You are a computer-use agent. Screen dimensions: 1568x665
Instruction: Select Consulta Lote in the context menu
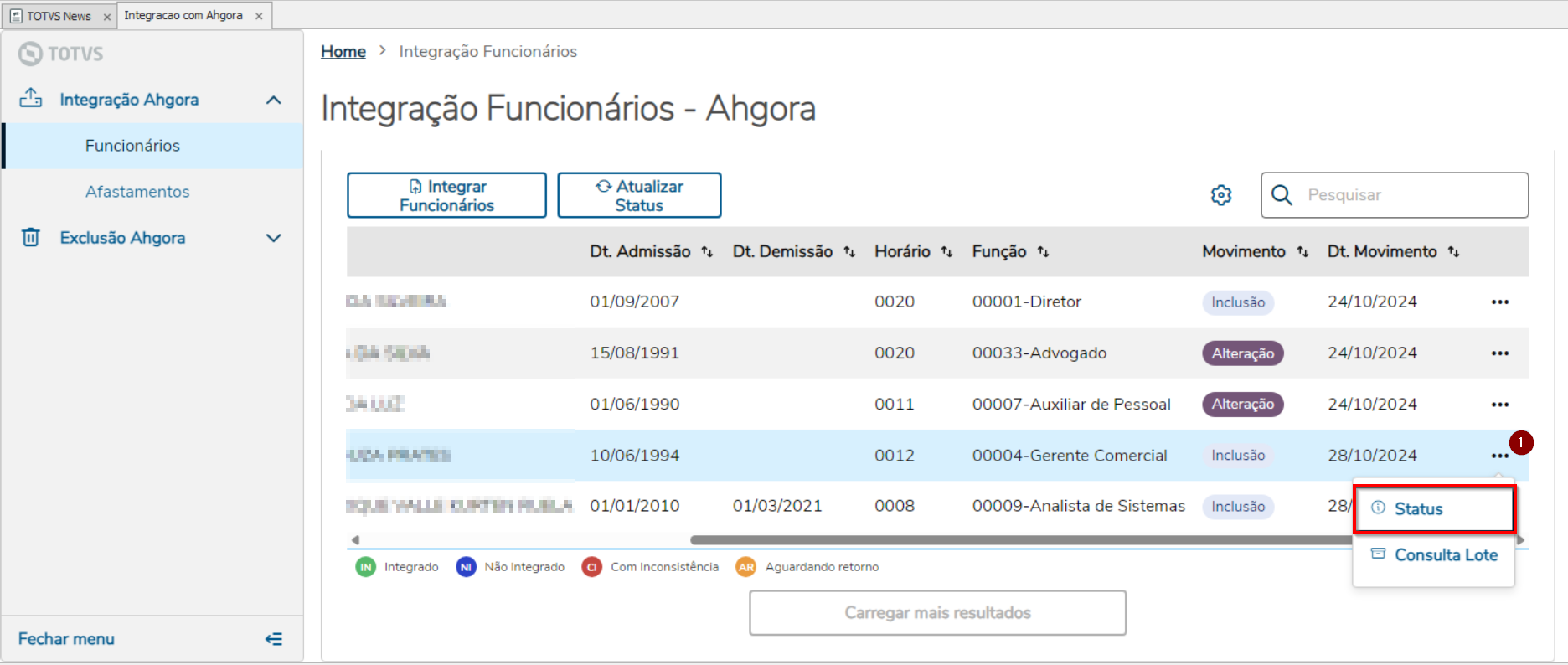[1434, 555]
